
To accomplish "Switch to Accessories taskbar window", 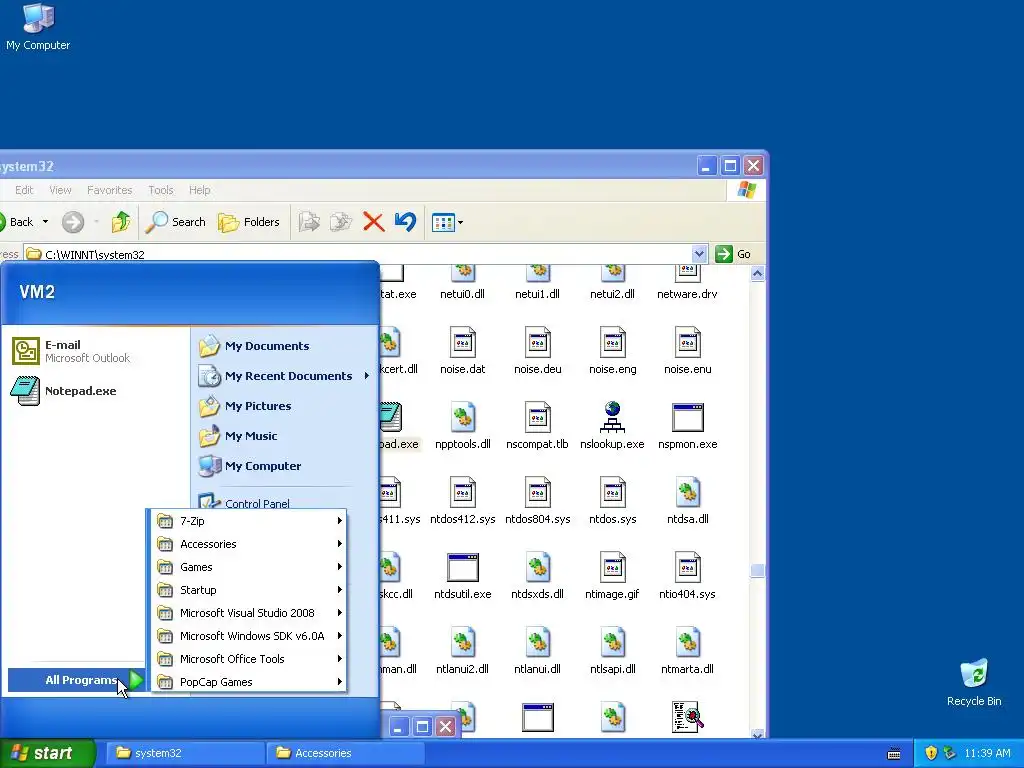I will click(x=345, y=753).
